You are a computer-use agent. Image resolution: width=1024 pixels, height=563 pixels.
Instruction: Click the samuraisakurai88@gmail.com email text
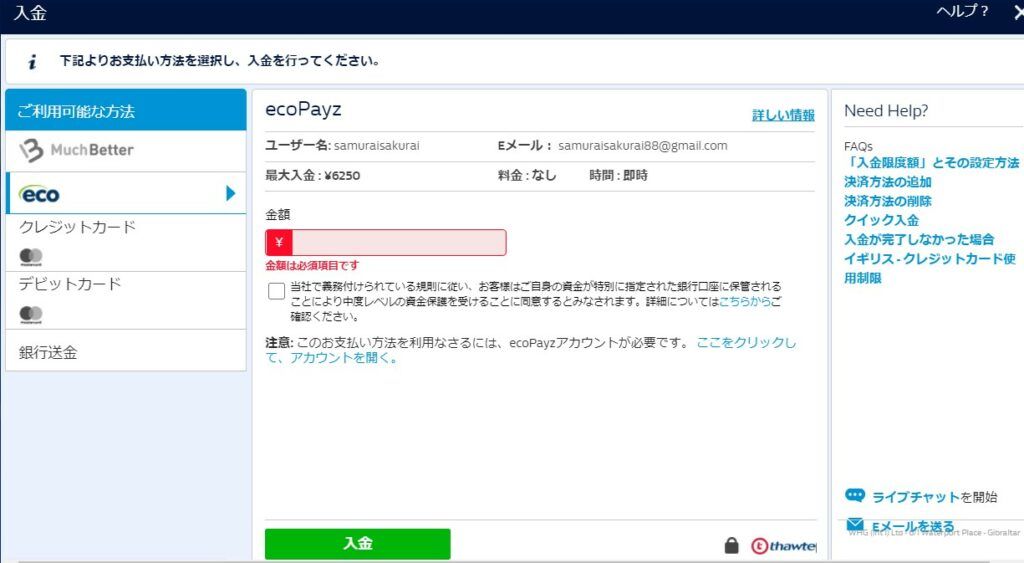[643, 146]
